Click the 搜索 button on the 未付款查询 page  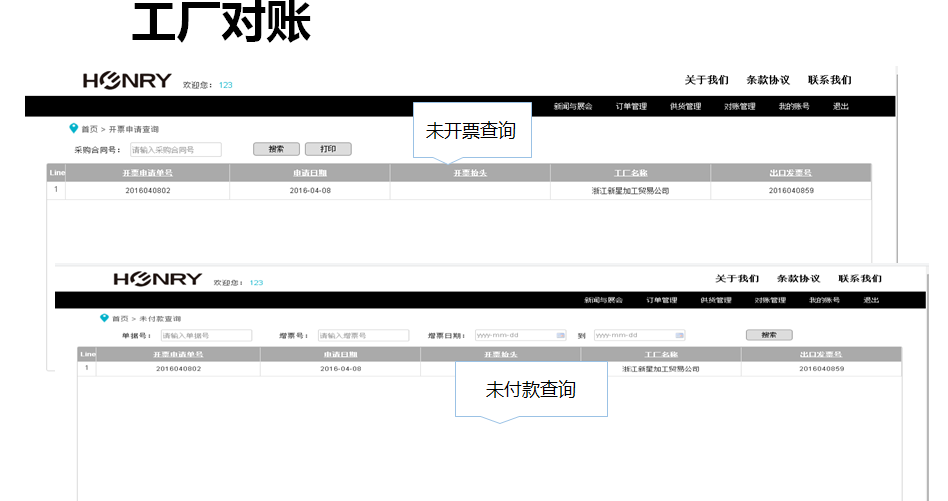(769, 335)
